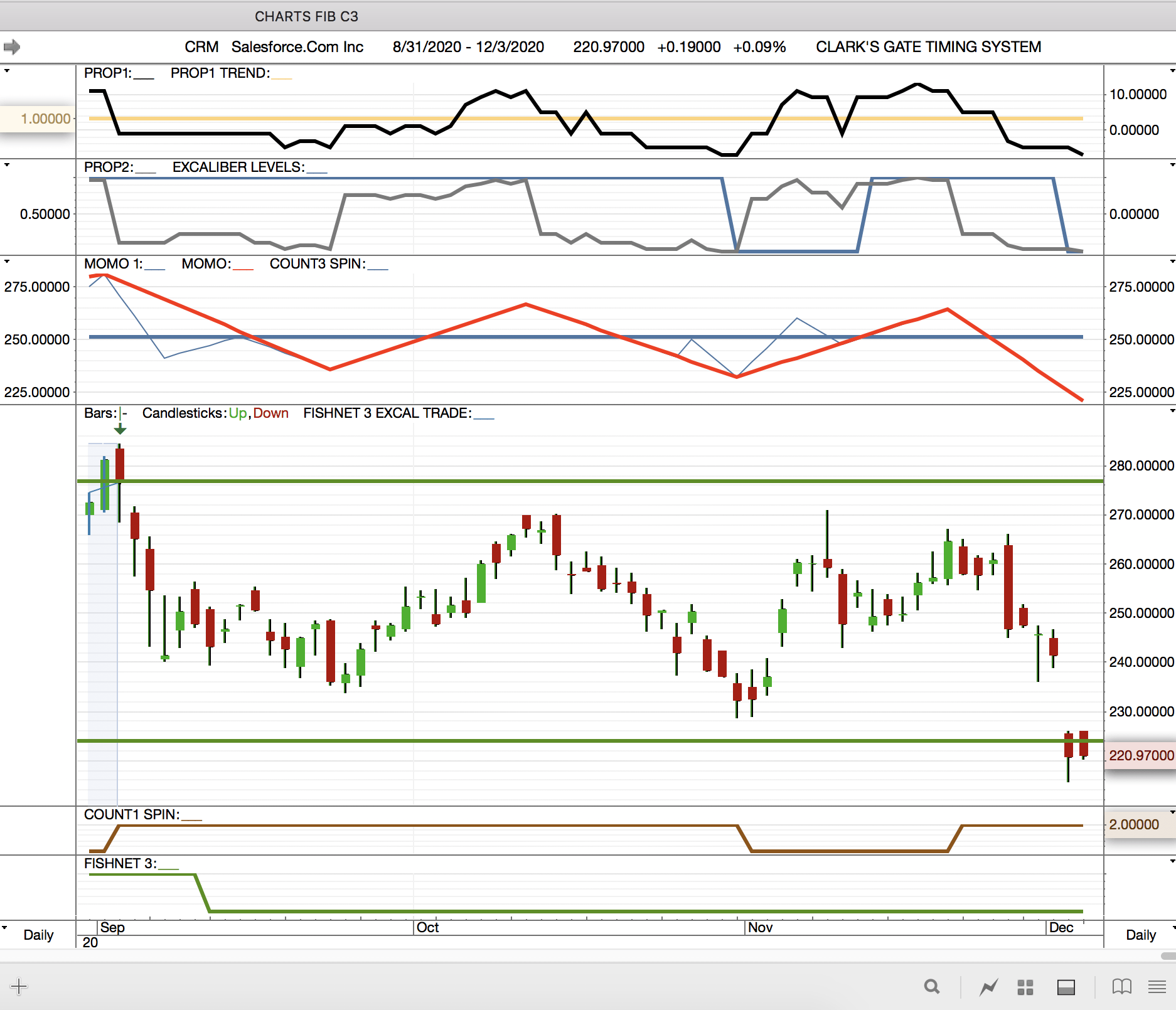Click the PROP1 TREND yellow line swatch

click(x=282, y=78)
